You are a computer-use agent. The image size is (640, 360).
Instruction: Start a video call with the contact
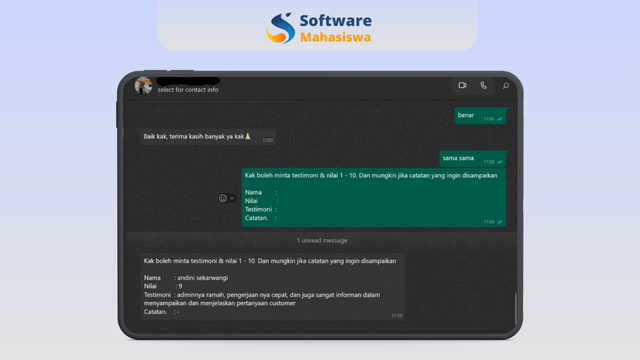pos(462,85)
